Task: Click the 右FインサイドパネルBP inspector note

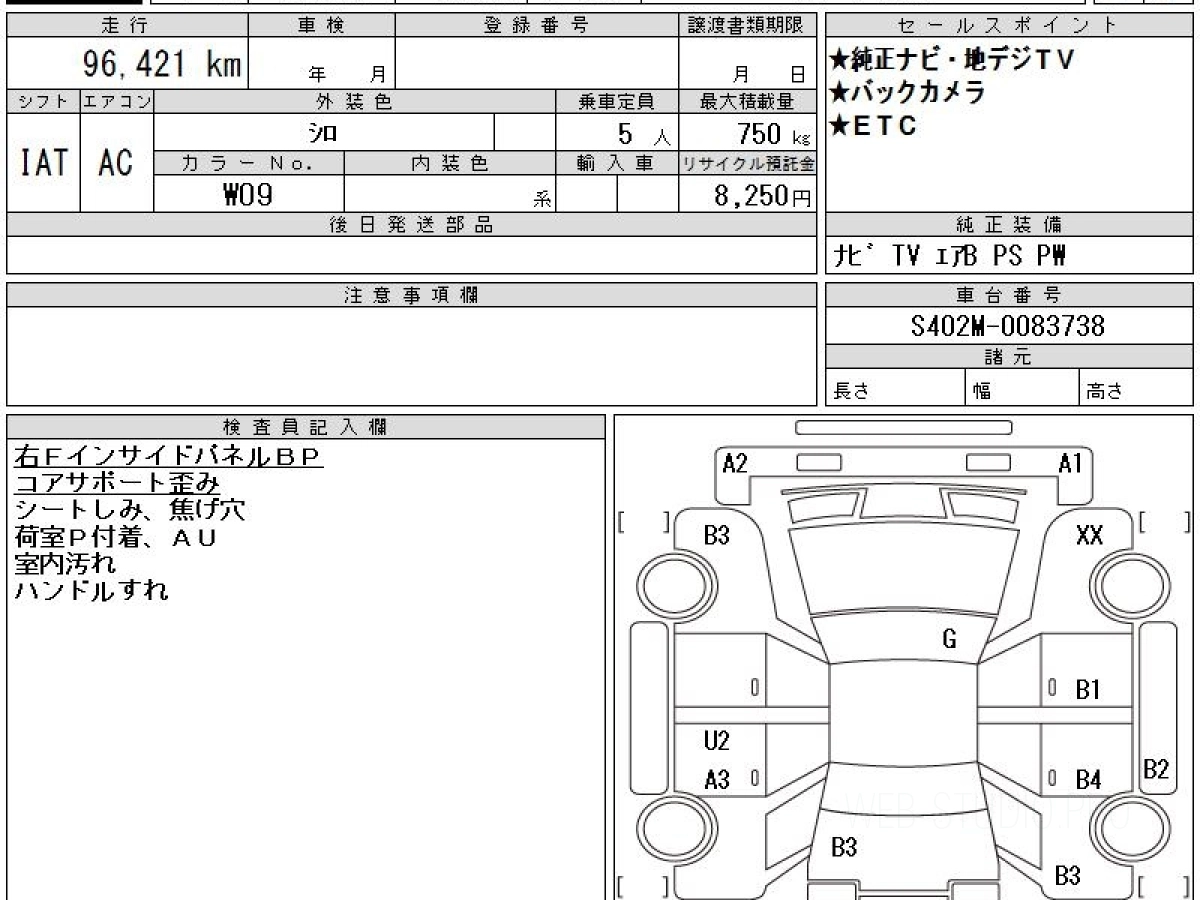Action: tap(166, 457)
